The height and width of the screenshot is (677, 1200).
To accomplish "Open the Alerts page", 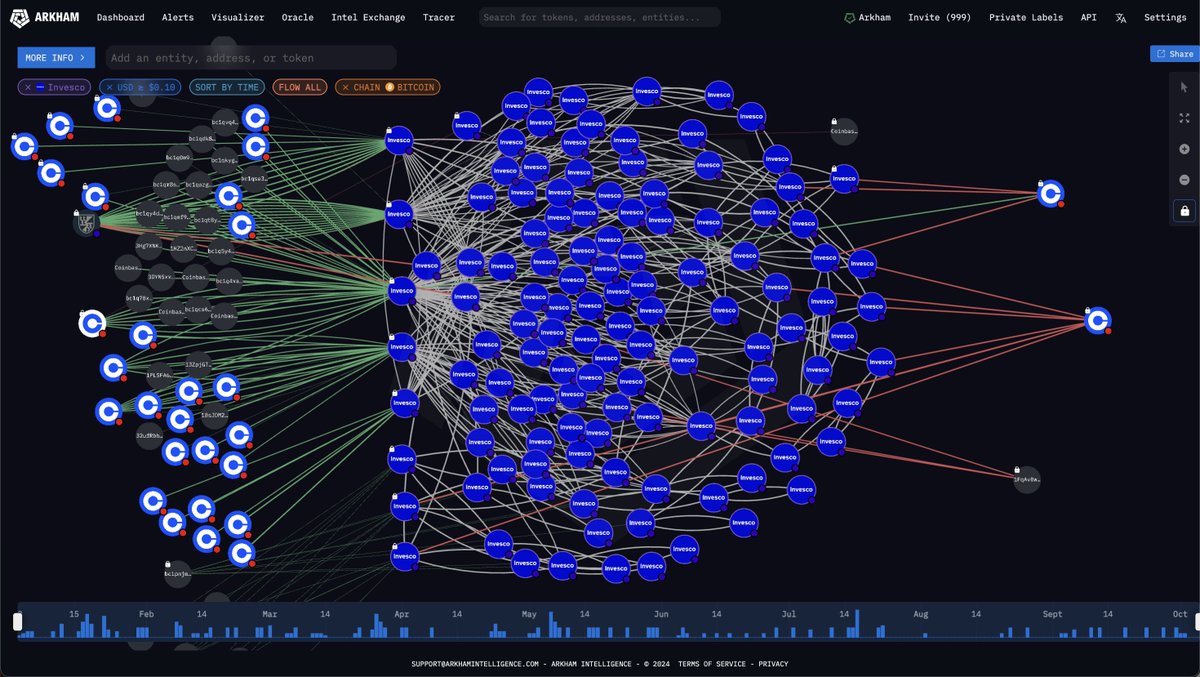I will 178,17.
